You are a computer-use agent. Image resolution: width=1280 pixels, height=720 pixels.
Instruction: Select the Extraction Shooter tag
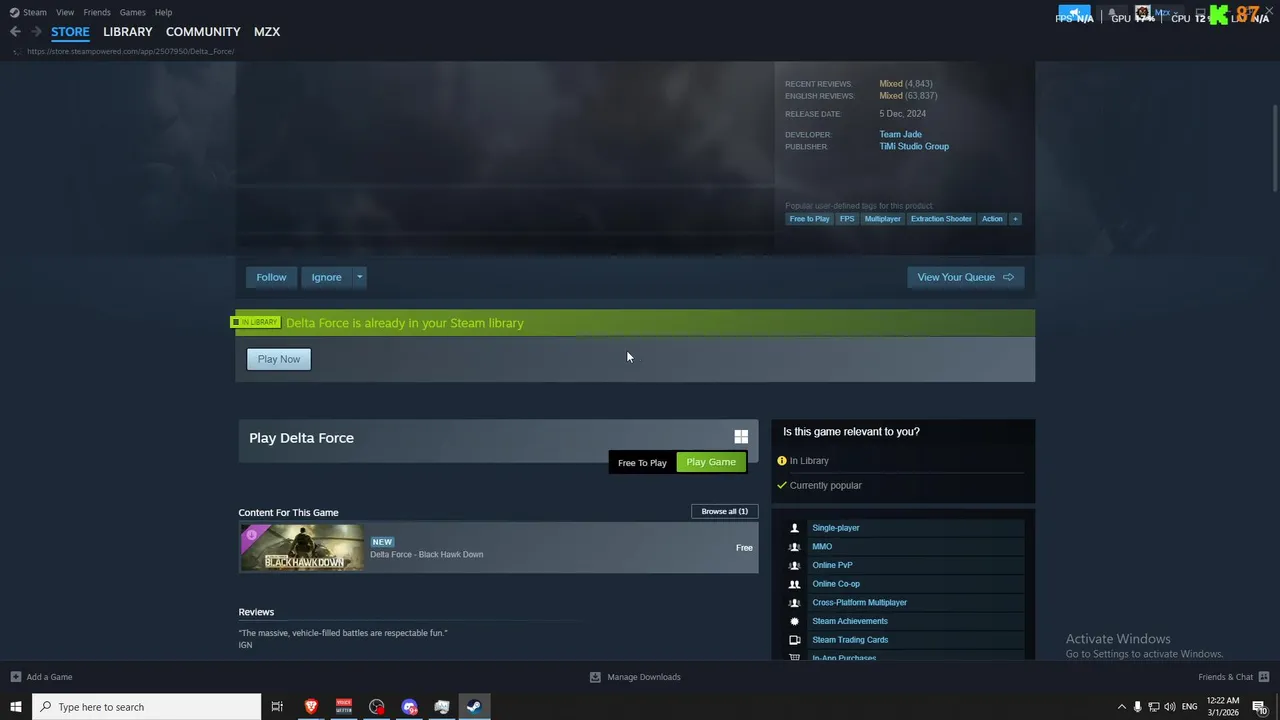coord(941,219)
